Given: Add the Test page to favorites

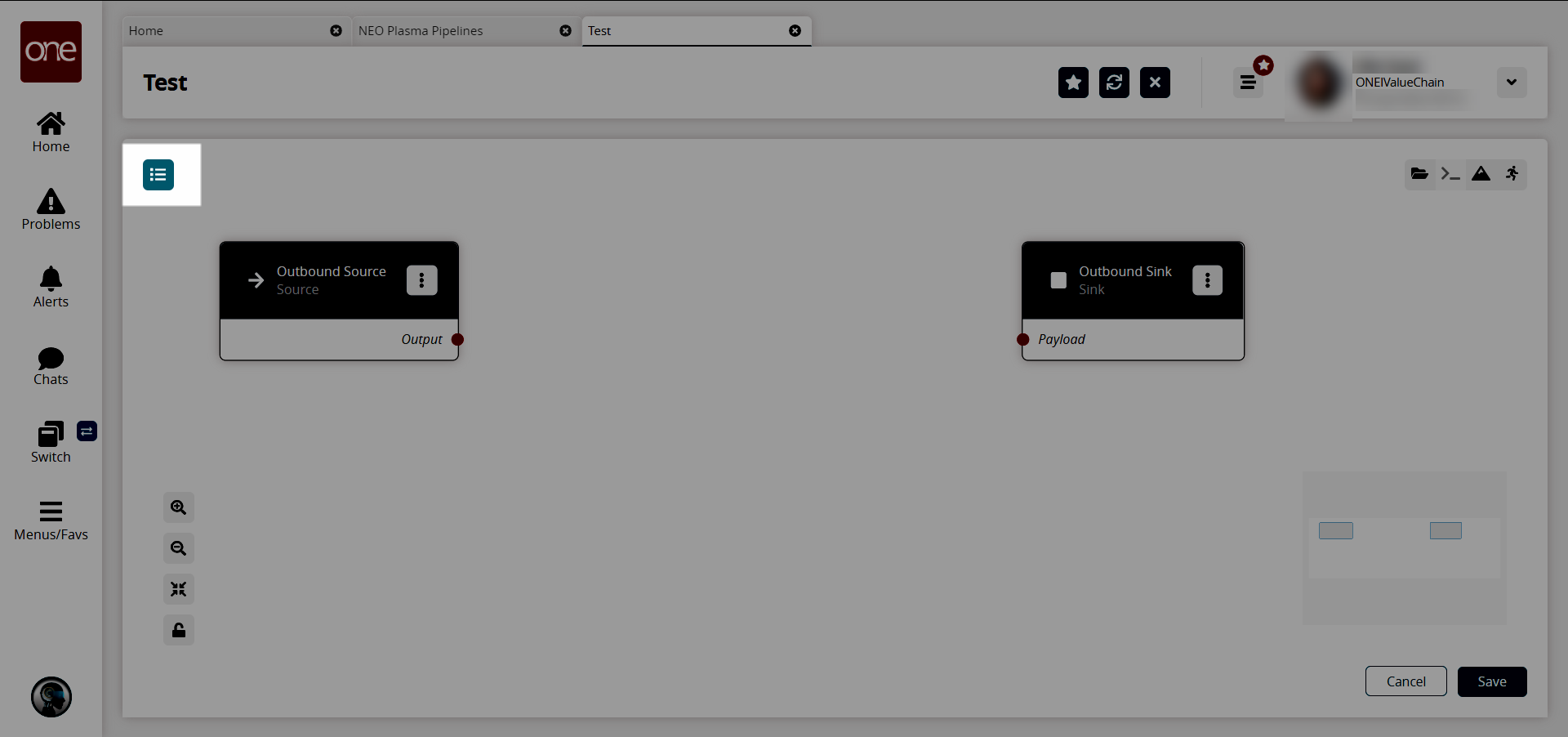Looking at the screenshot, I should 1074,83.
